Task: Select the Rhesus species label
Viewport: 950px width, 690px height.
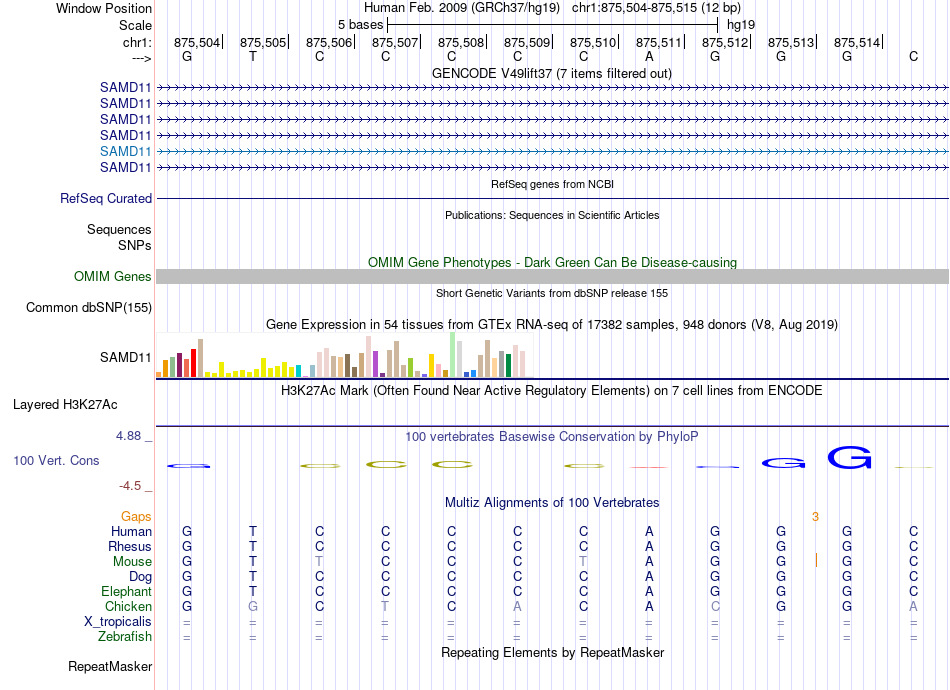Action: pyautogui.click(x=130, y=547)
